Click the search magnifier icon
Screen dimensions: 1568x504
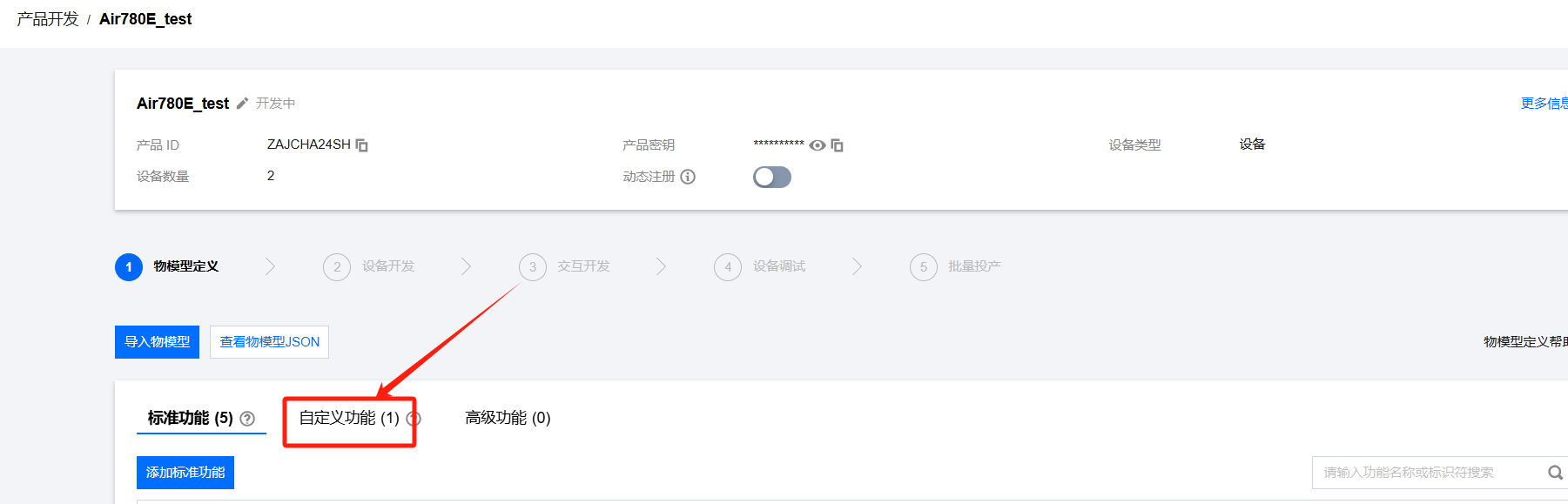(x=1555, y=473)
